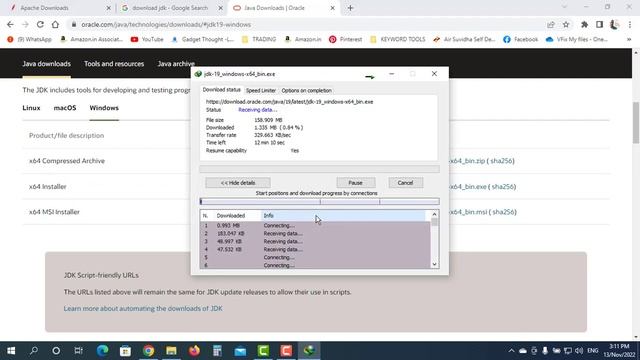Open the YouTube bookmark

(x=147, y=39)
